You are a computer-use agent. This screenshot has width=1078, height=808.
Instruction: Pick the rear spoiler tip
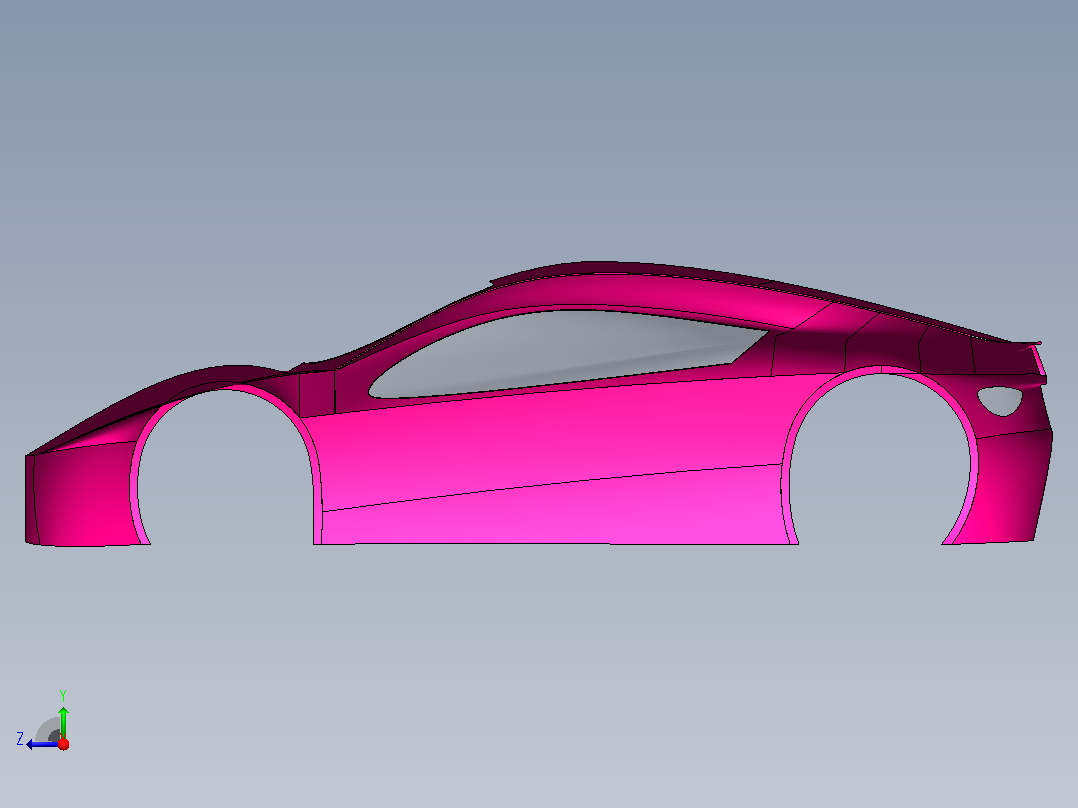(1037, 342)
